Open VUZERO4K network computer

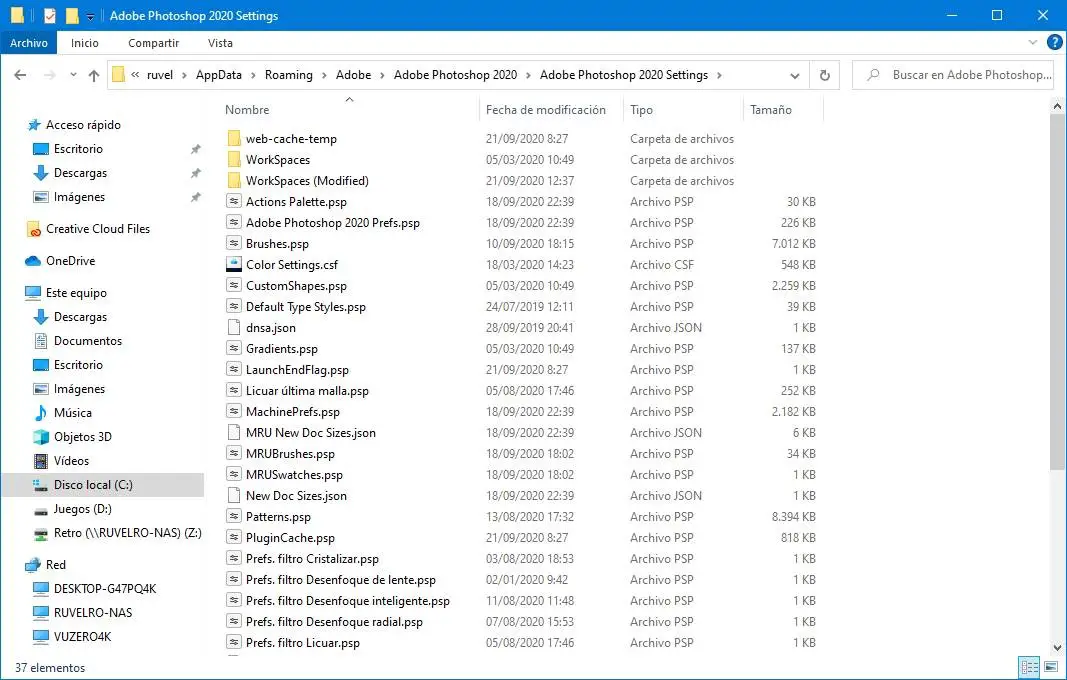(x=82, y=636)
